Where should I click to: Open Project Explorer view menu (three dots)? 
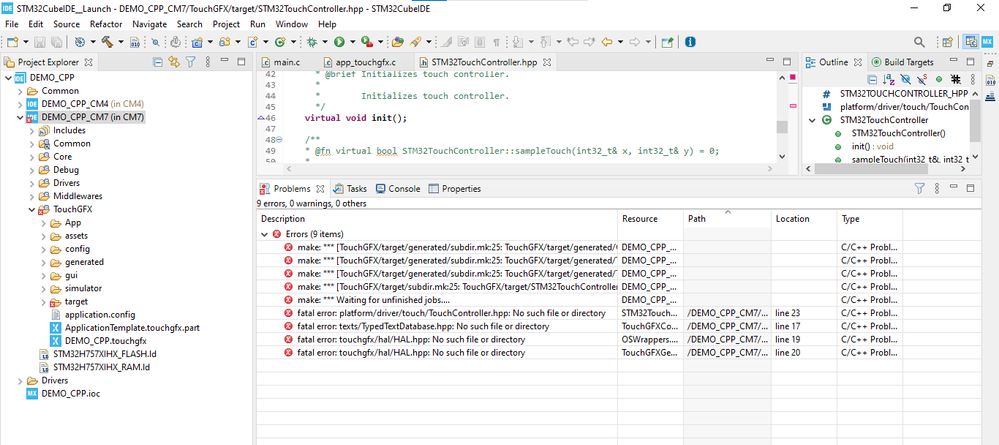[x=208, y=62]
